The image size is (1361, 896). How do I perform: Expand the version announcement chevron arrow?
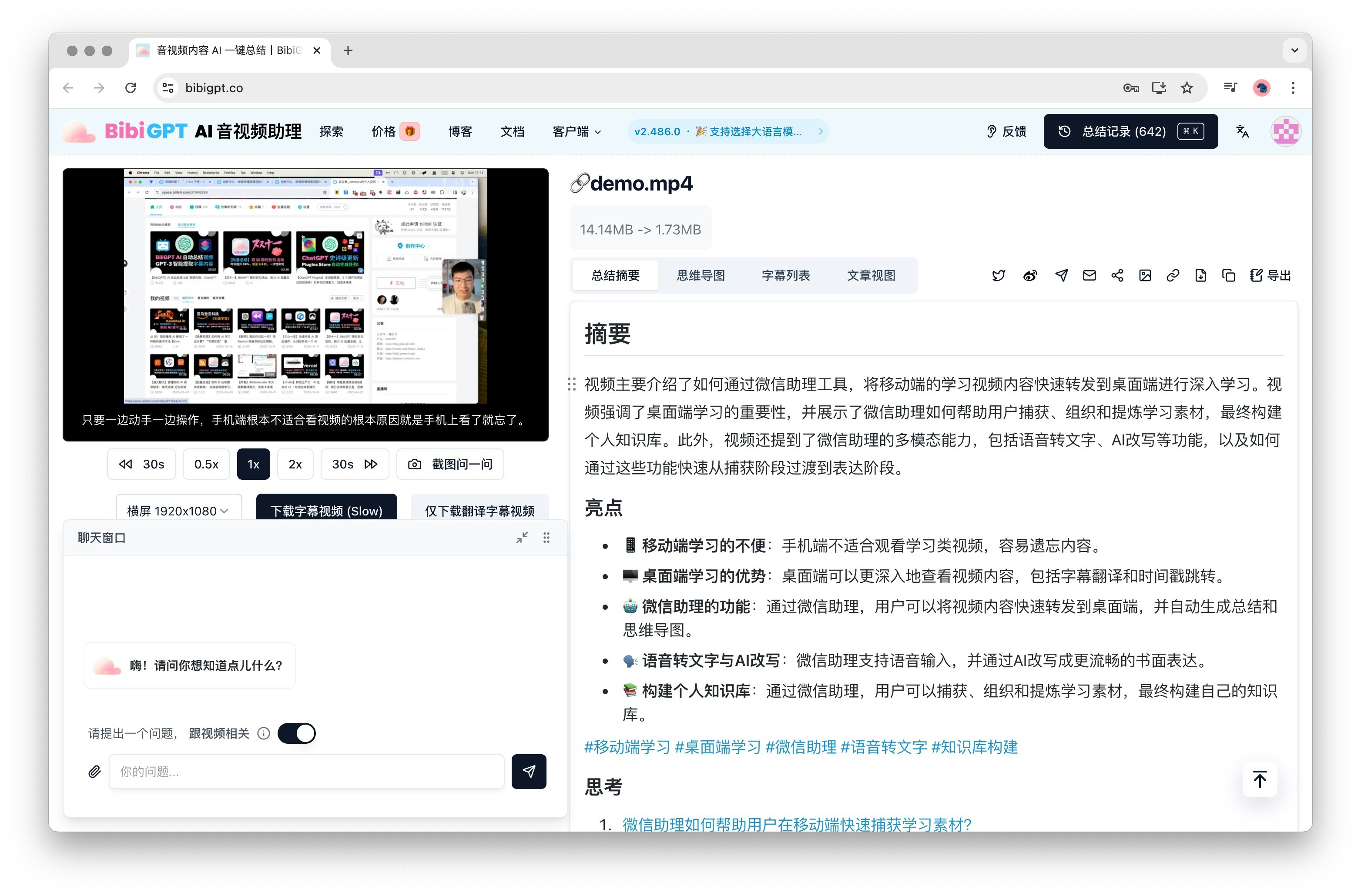(x=821, y=131)
